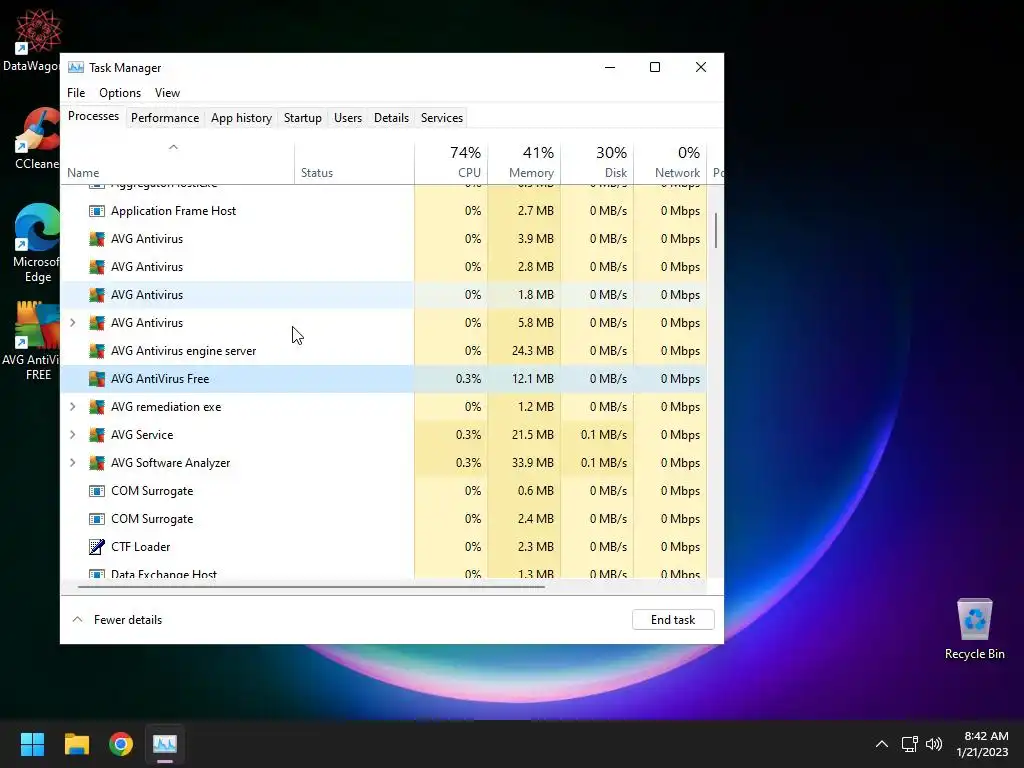Image resolution: width=1024 pixels, height=768 pixels.
Task: Click the icon of AVG Antivirus engine server
Action: coord(97,351)
